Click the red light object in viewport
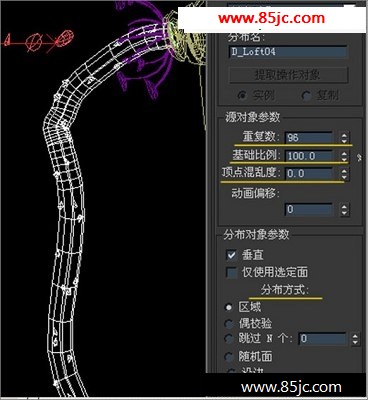 (39, 41)
